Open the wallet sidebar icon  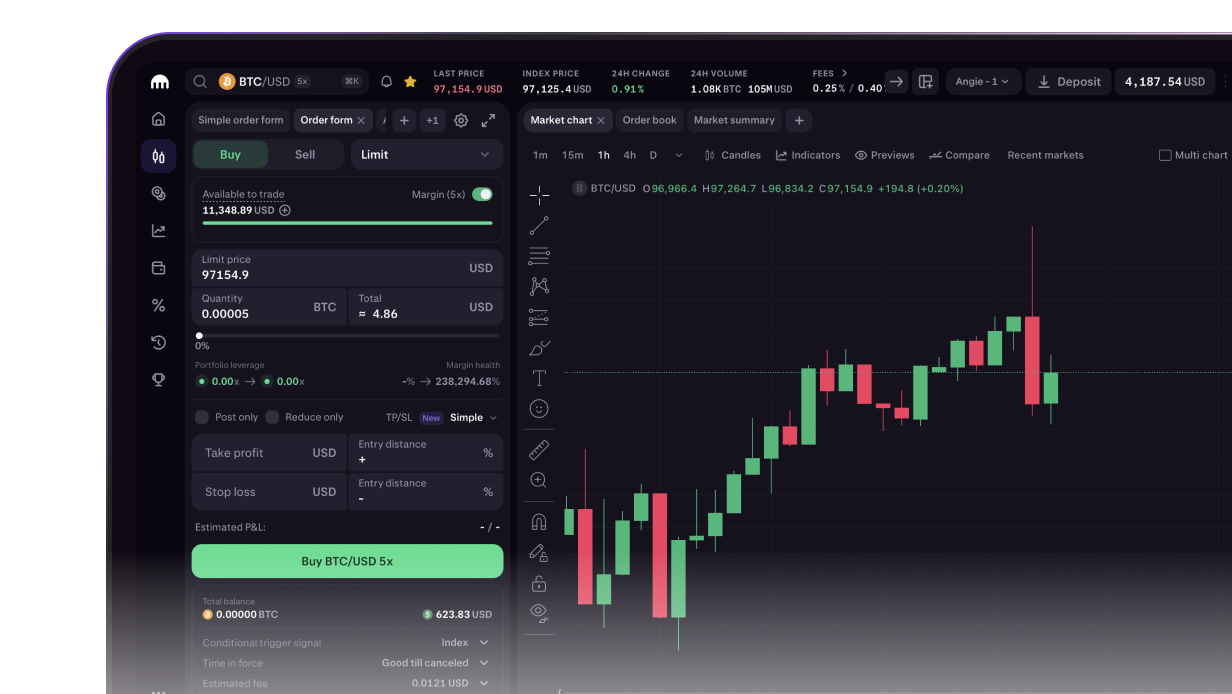158,268
